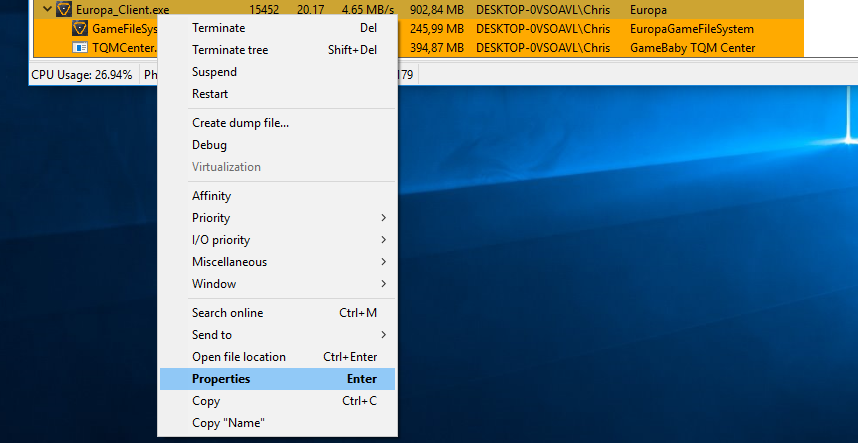Image resolution: width=858 pixels, height=443 pixels.
Task: Click memory value 245,99 MB
Action: click(437, 28)
